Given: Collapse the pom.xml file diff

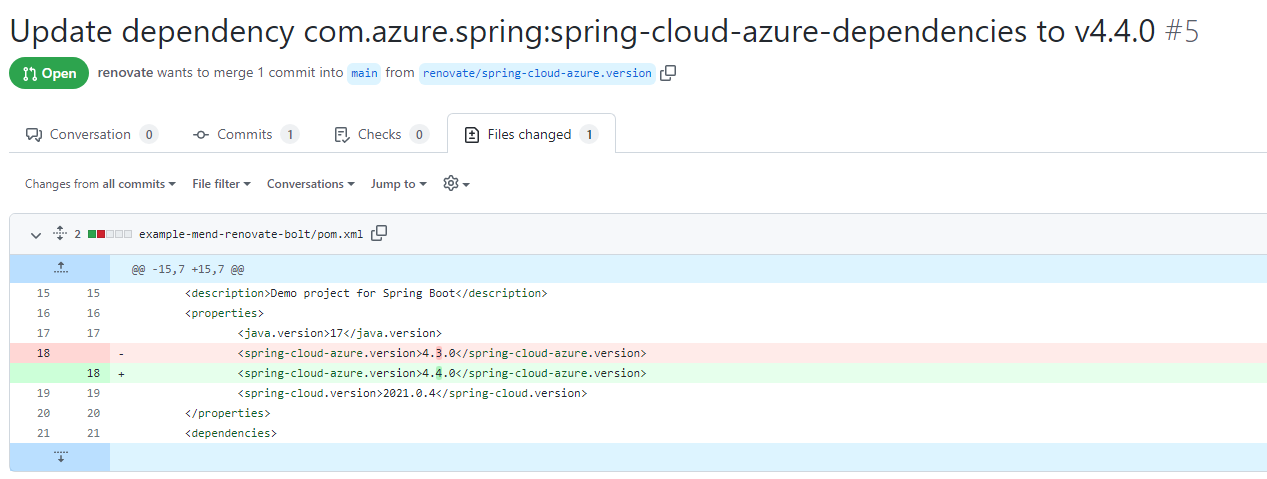Looking at the screenshot, I should click(36, 234).
